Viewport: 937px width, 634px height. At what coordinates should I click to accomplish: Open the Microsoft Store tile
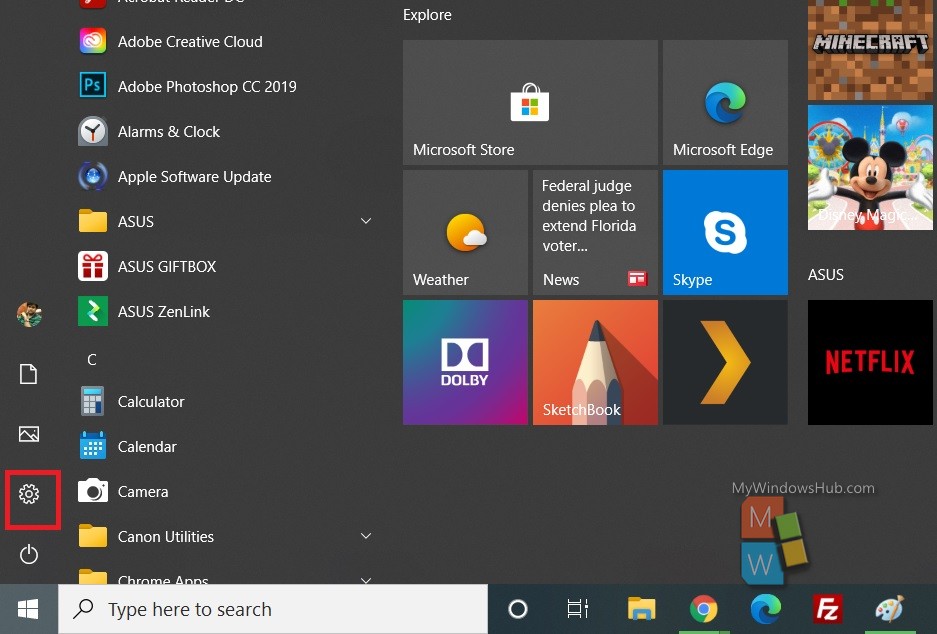click(x=530, y=102)
